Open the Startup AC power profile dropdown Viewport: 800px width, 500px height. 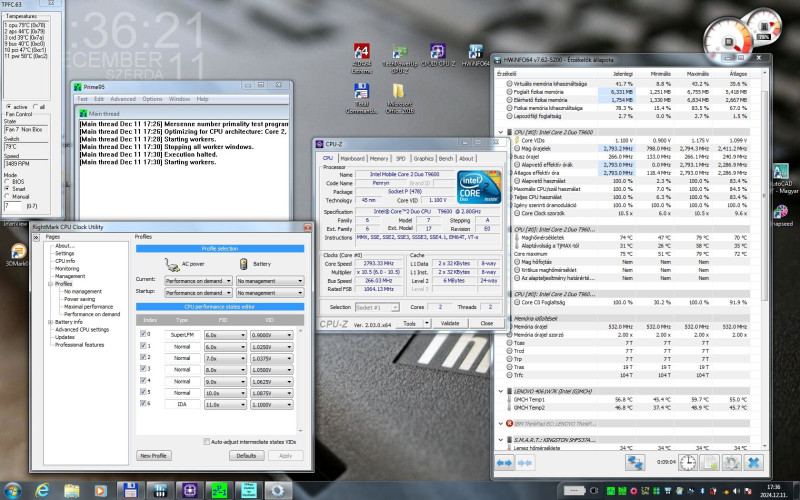[x=198, y=293]
